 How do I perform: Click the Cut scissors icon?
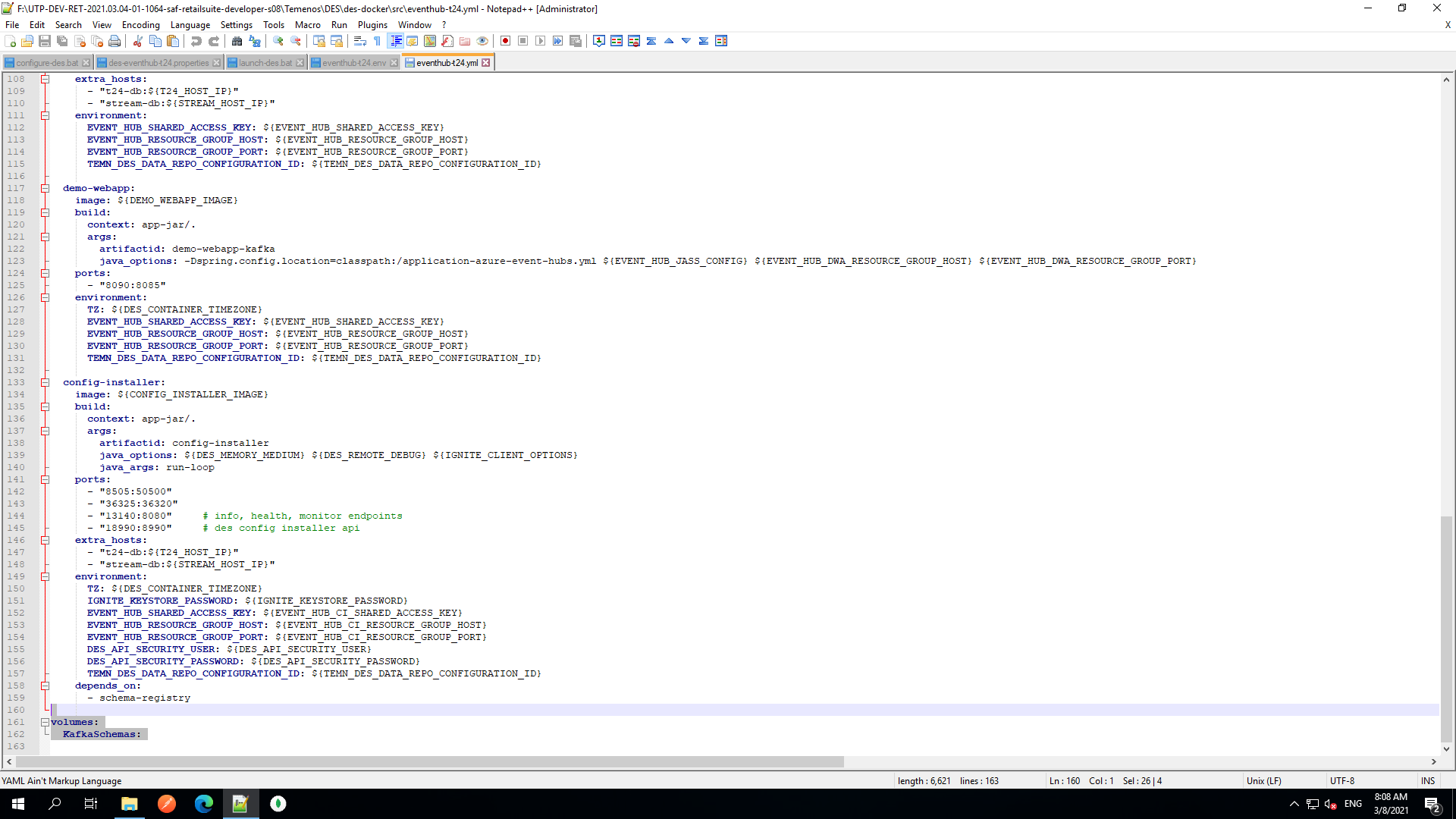pyautogui.click(x=138, y=41)
